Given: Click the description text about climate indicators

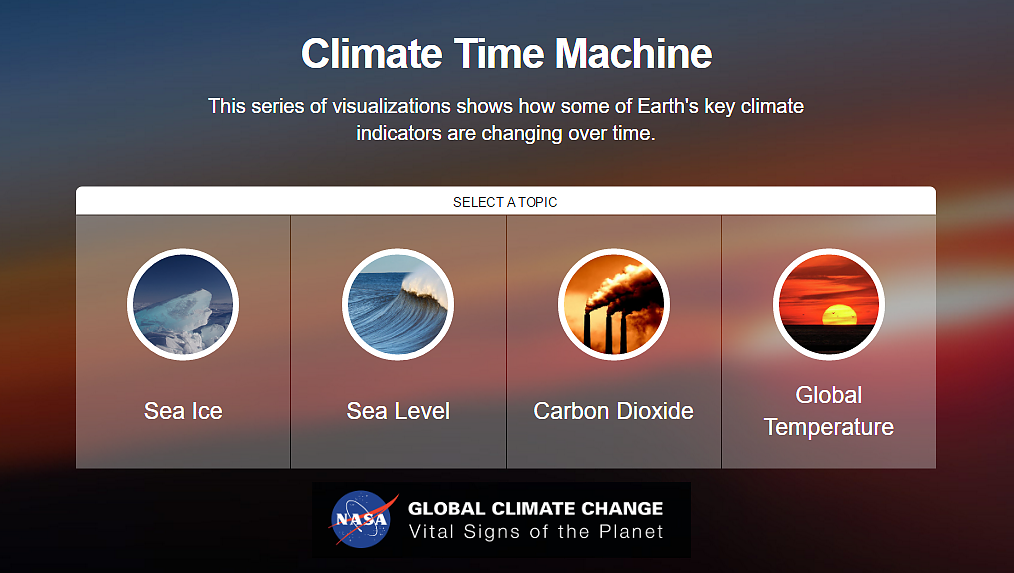Looking at the screenshot, I should [x=506, y=119].
